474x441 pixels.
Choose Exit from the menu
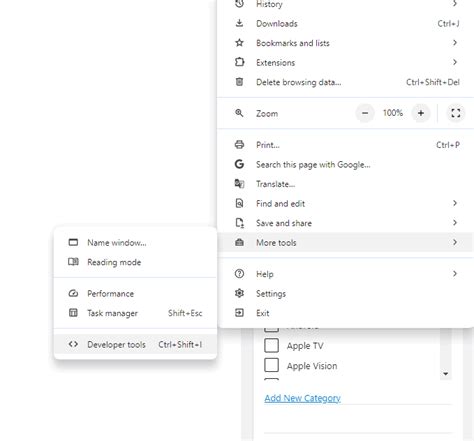click(345, 313)
